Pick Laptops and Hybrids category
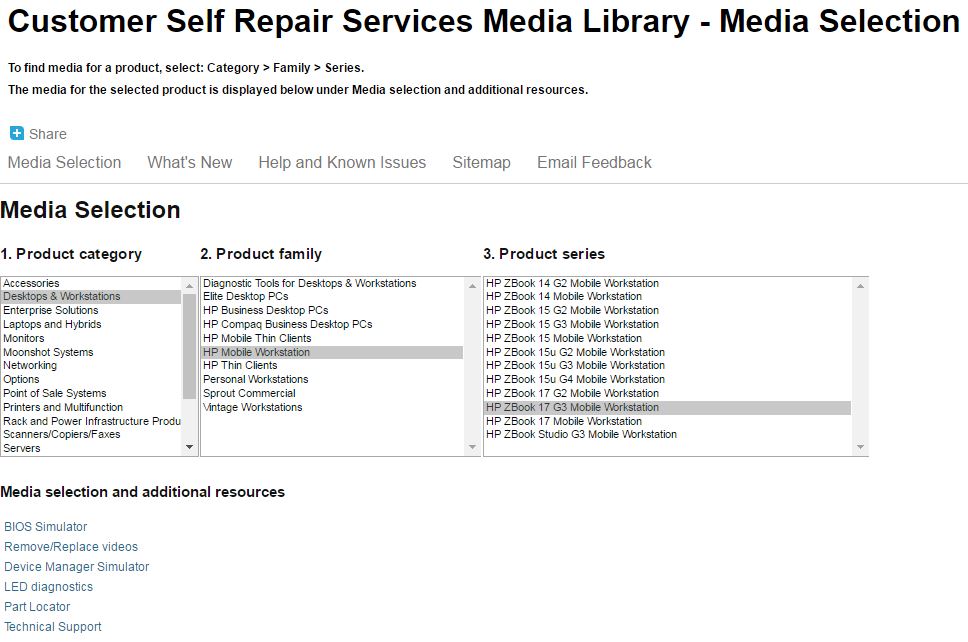This screenshot has height=642, width=968. click(x=91, y=325)
